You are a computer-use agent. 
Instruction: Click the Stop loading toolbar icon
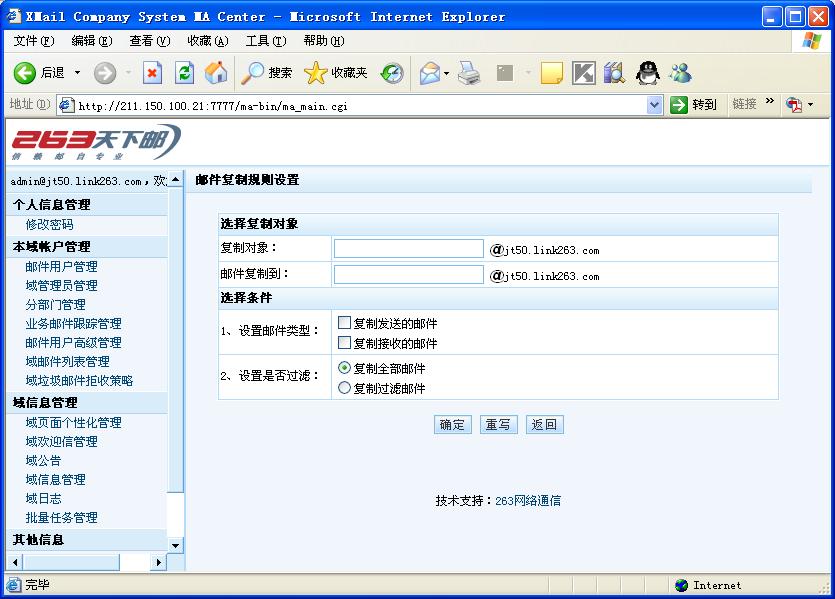[x=153, y=73]
